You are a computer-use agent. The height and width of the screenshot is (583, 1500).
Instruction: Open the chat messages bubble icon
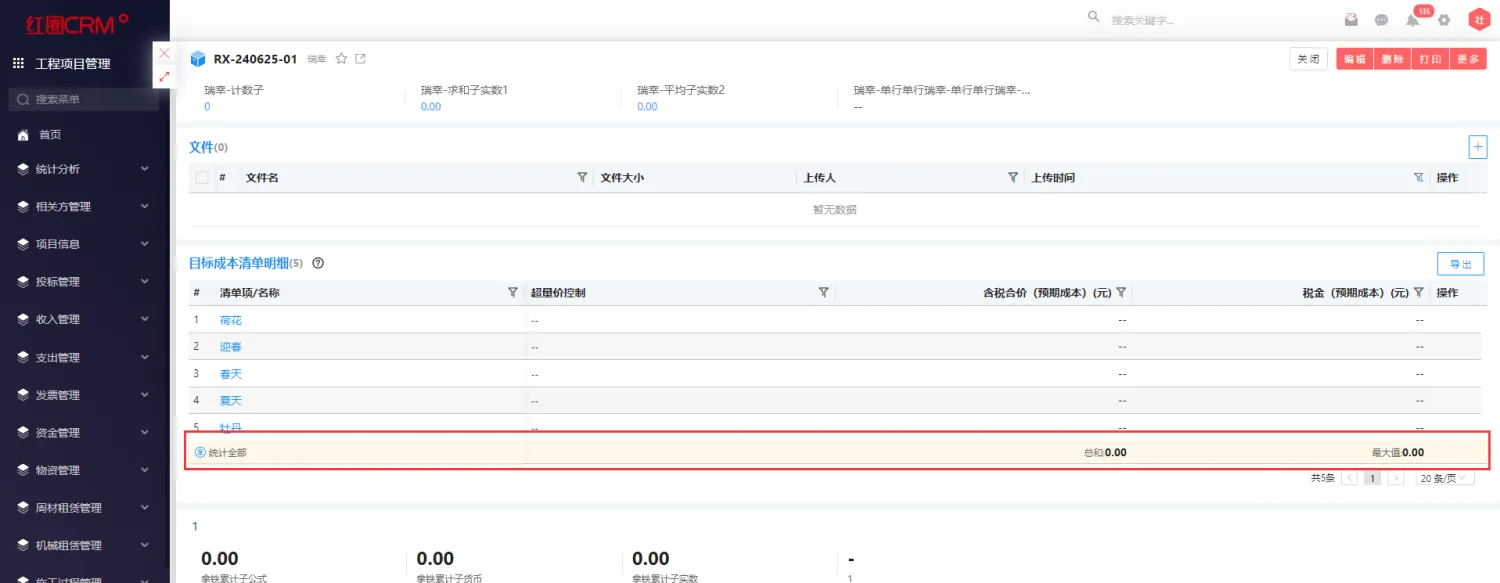[x=1381, y=20]
